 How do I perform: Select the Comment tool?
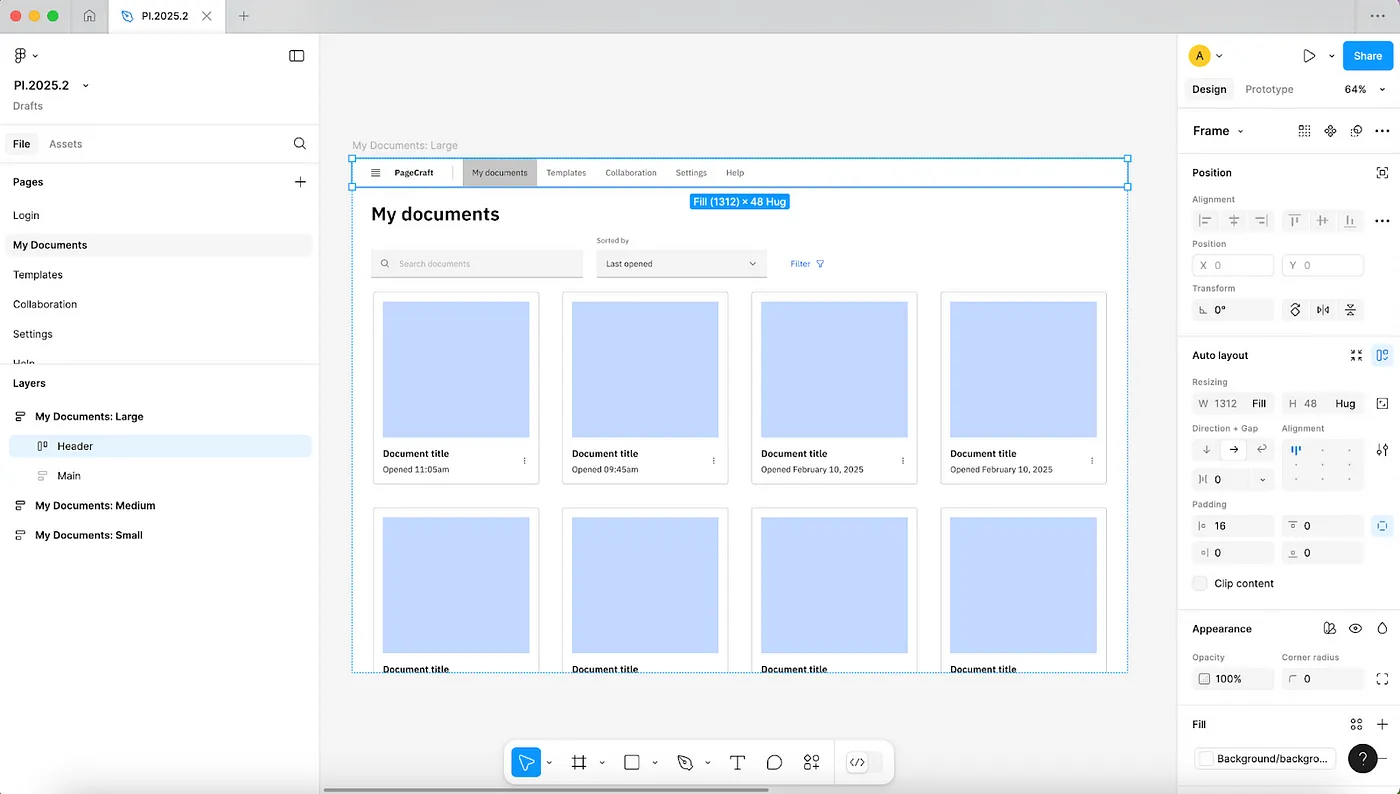coord(774,762)
